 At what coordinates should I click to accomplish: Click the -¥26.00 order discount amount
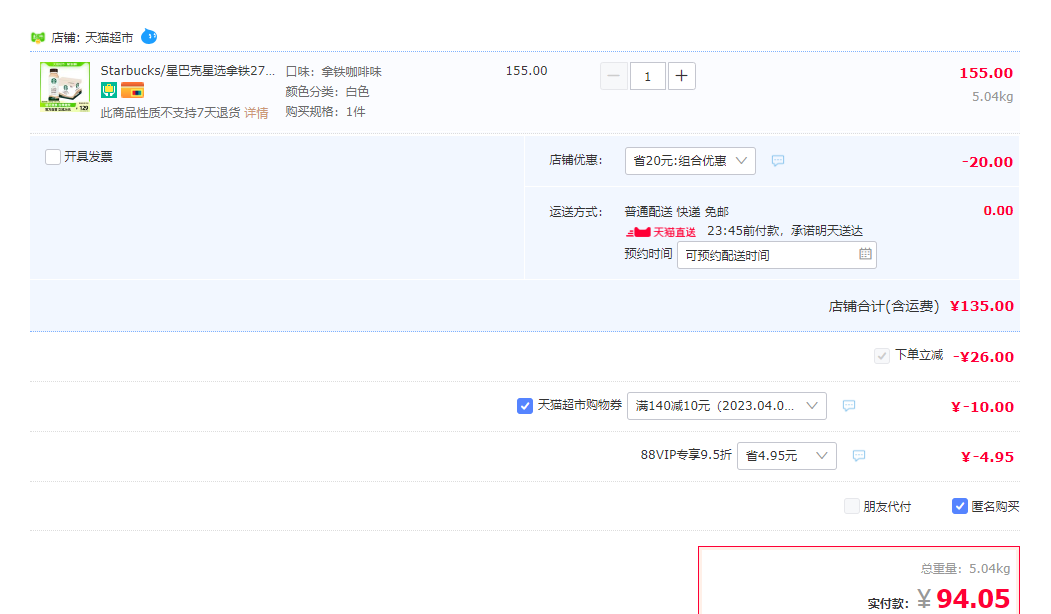983,357
